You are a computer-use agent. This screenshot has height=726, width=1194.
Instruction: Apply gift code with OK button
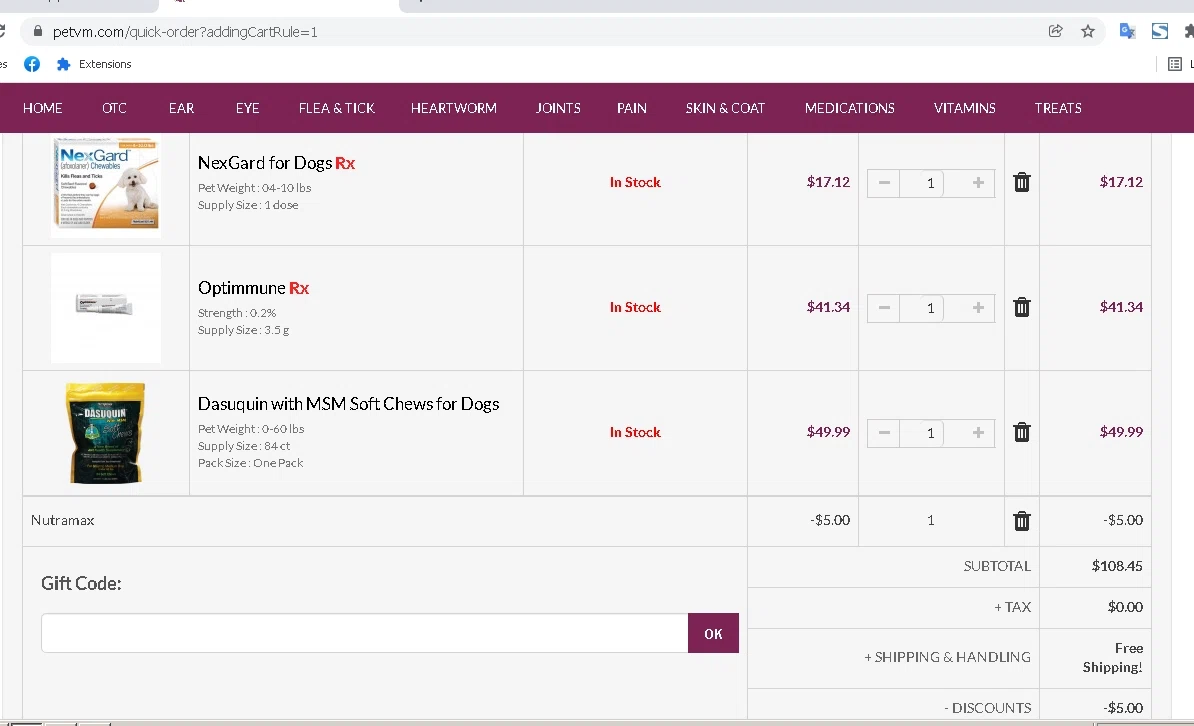pos(714,633)
